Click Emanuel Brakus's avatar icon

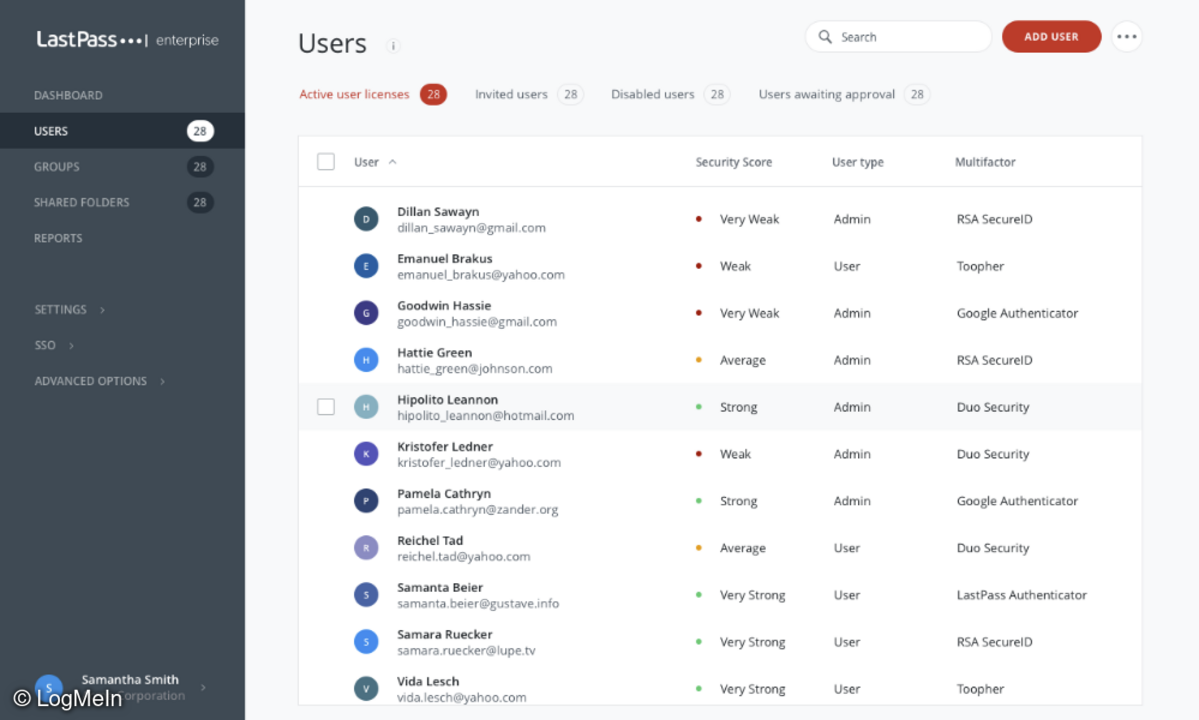366,266
